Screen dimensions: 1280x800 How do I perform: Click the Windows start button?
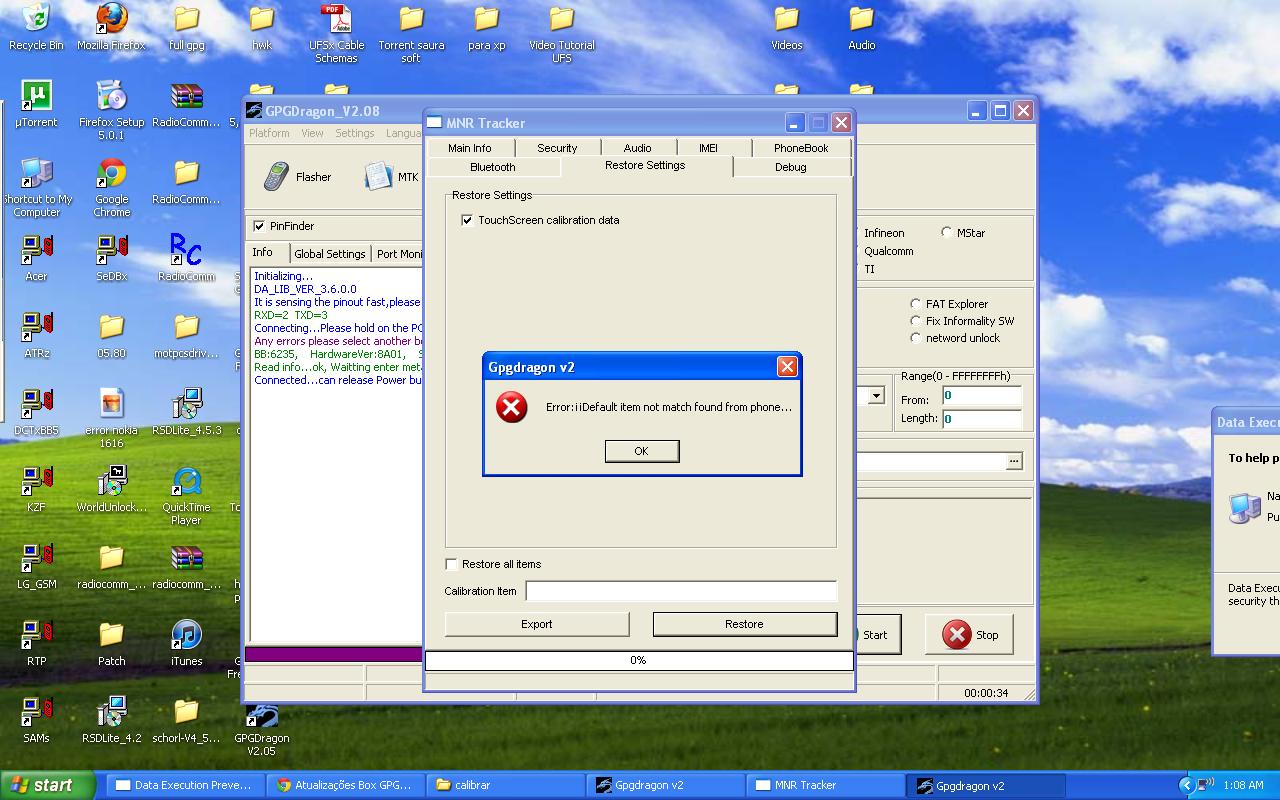47,785
